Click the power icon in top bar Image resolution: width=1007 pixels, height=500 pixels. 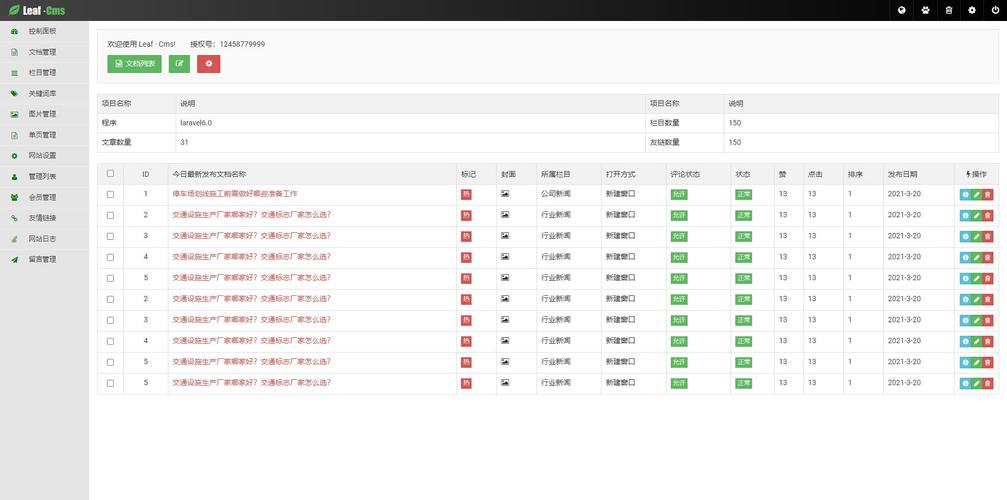coord(995,10)
